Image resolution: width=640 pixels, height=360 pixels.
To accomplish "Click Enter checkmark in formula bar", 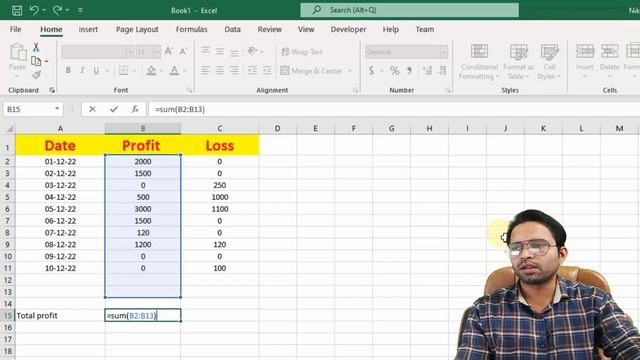I will [x=114, y=109].
